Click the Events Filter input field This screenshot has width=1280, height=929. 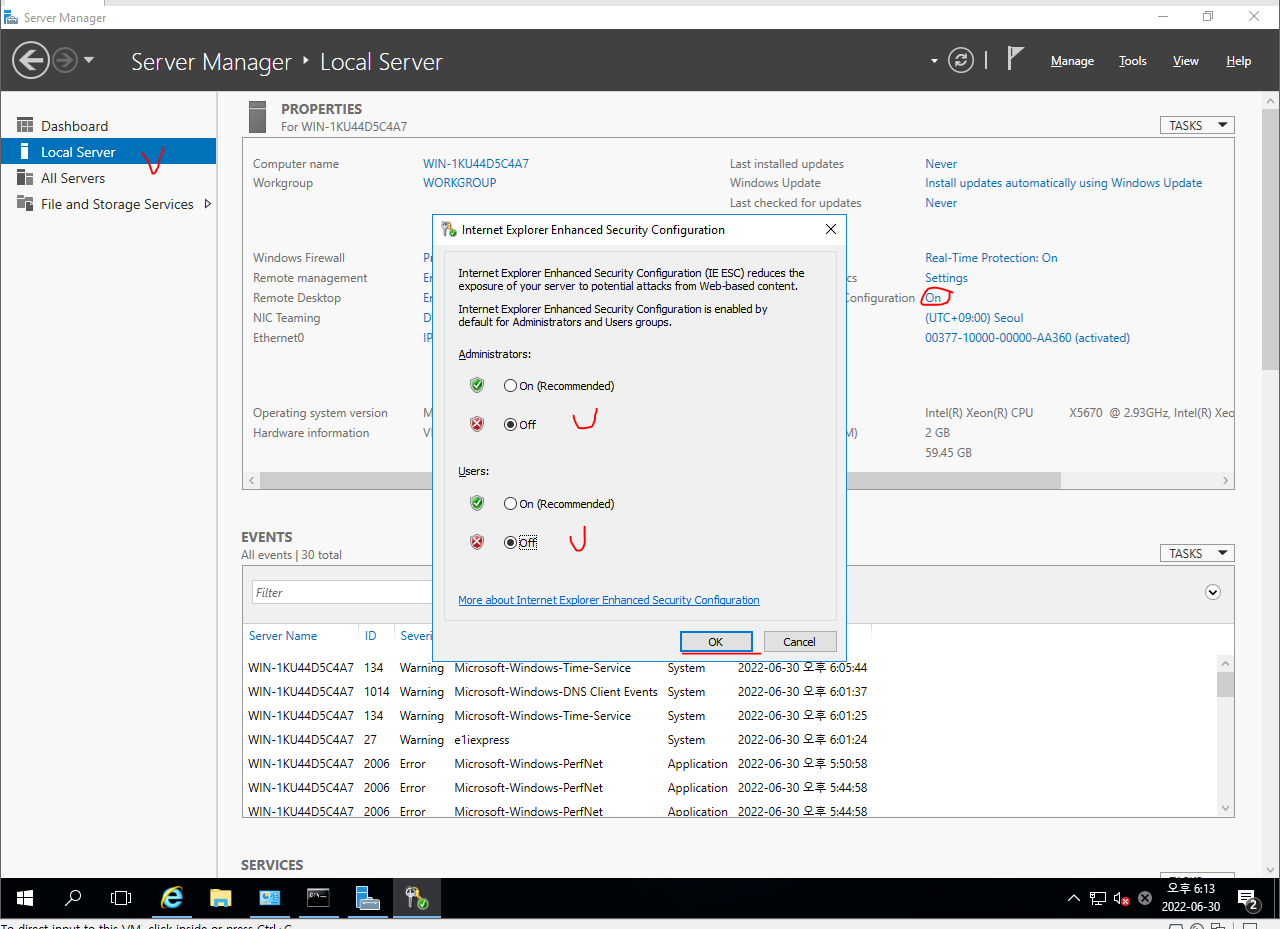tap(342, 592)
